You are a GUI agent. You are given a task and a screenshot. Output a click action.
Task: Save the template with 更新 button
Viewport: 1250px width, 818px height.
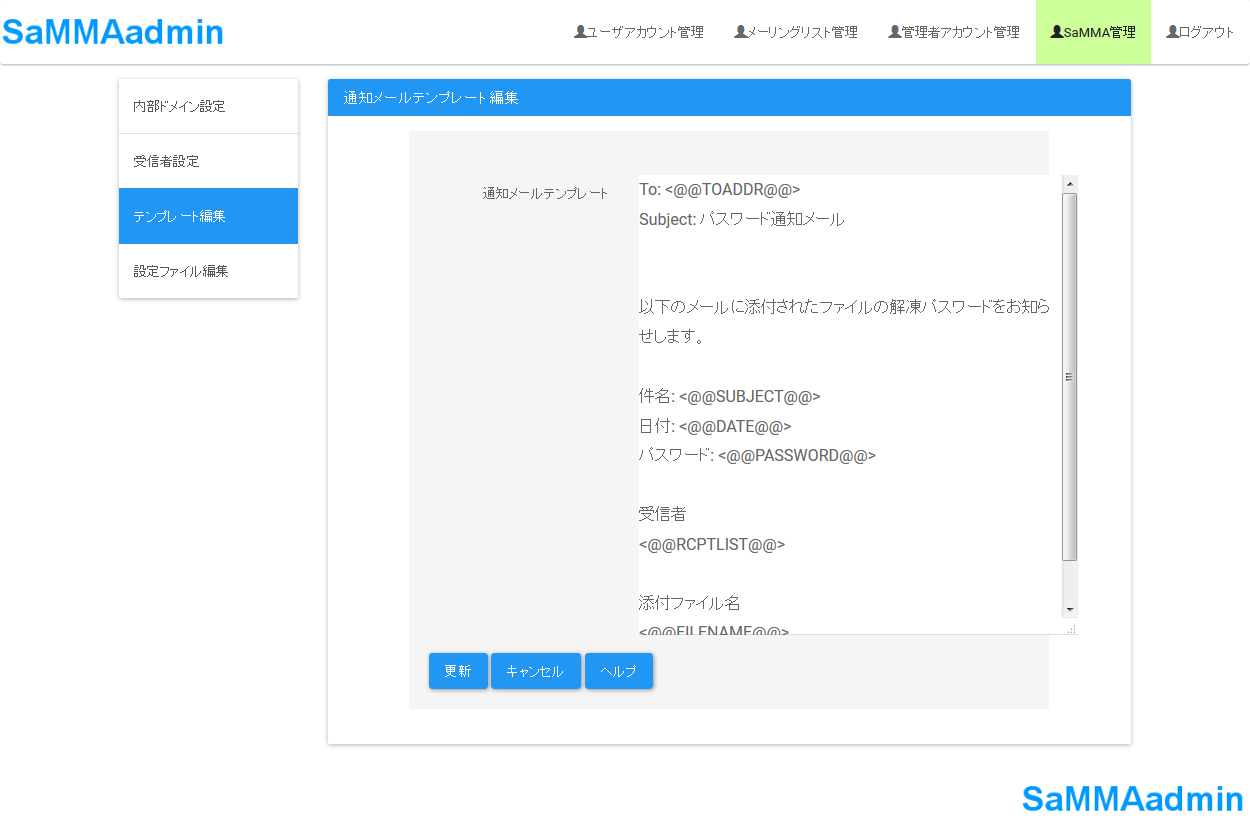point(458,671)
